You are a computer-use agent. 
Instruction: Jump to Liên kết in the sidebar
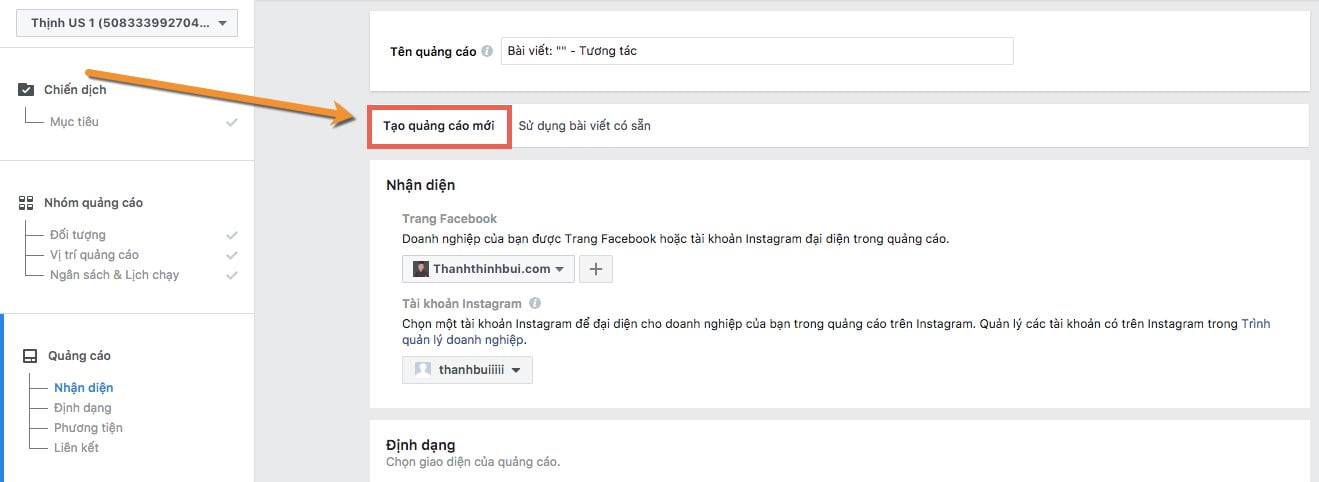[76, 448]
